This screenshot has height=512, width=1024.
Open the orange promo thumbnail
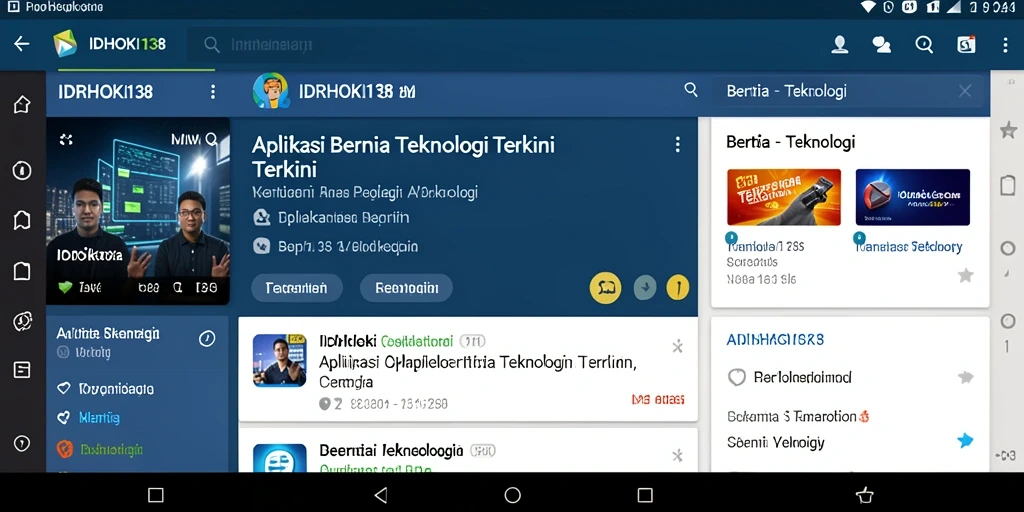pyautogui.click(x=784, y=197)
